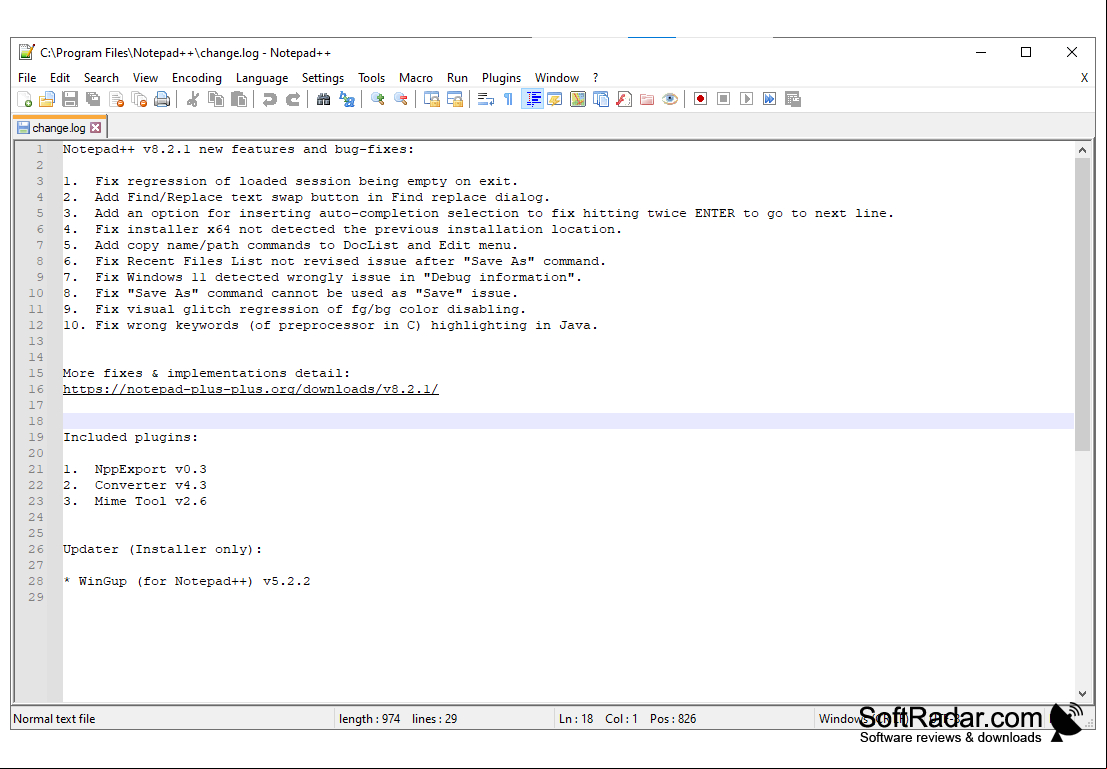Screen dimensions: 1107x769
Task: Open the Language menu
Action: click(x=262, y=78)
